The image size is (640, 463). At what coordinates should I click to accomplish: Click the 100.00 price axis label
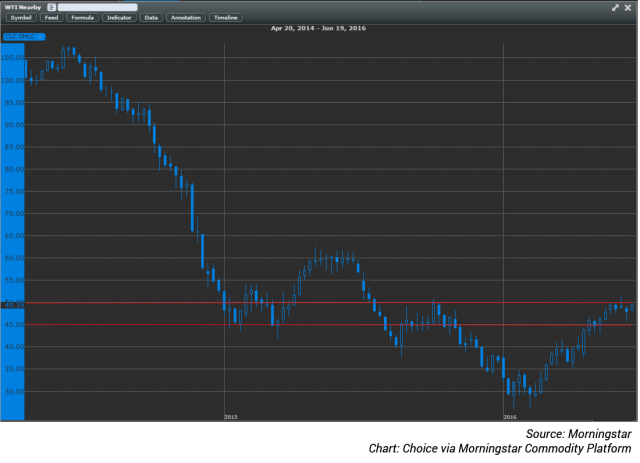13,80
